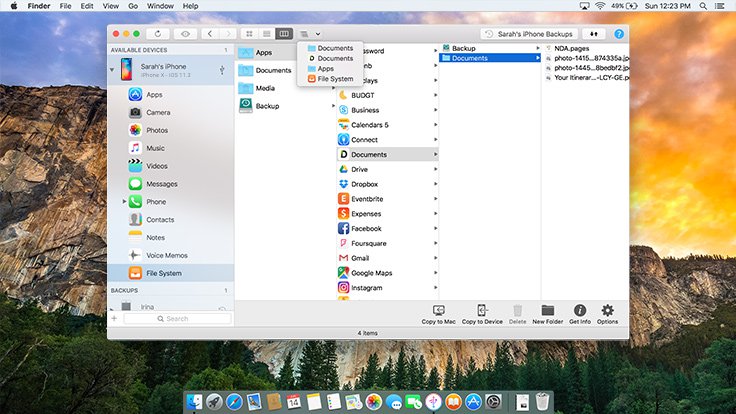Switch to icon grid view
Viewport: 736px width, 414px height.
pos(249,34)
